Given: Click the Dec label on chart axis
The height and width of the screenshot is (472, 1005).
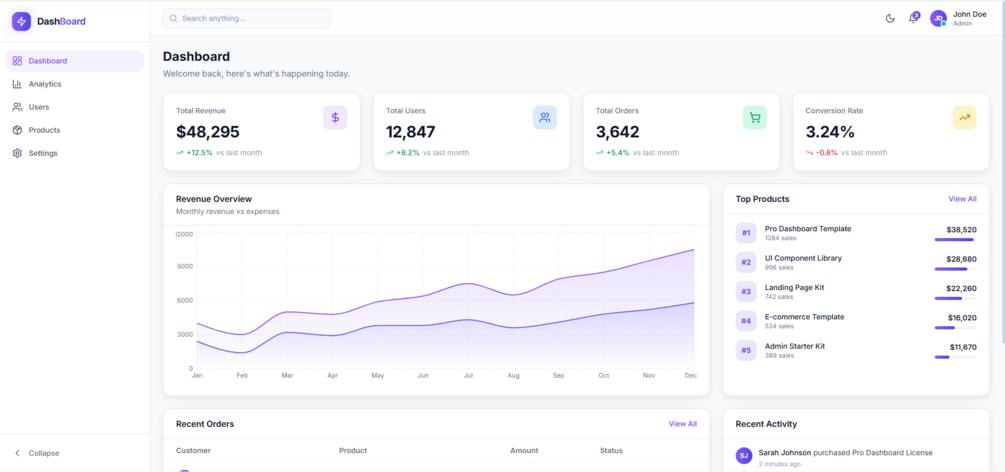Looking at the screenshot, I should (690, 375).
